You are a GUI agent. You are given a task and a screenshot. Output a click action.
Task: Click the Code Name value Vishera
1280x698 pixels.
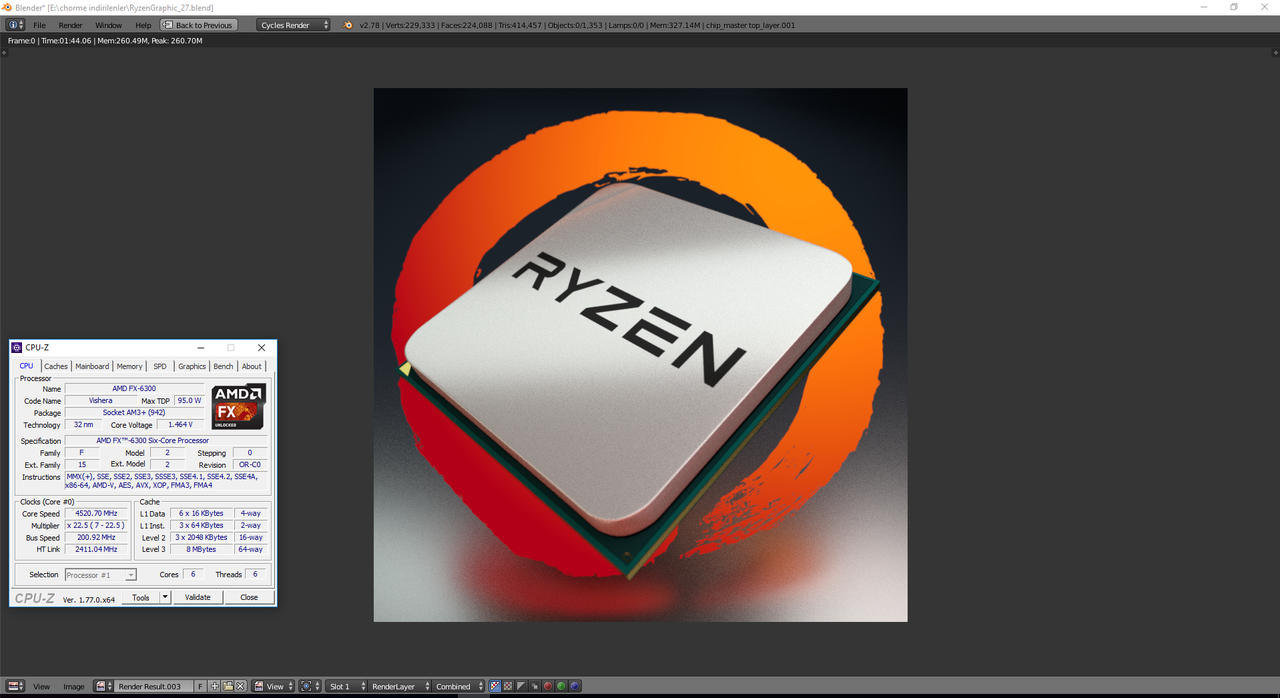(x=100, y=400)
